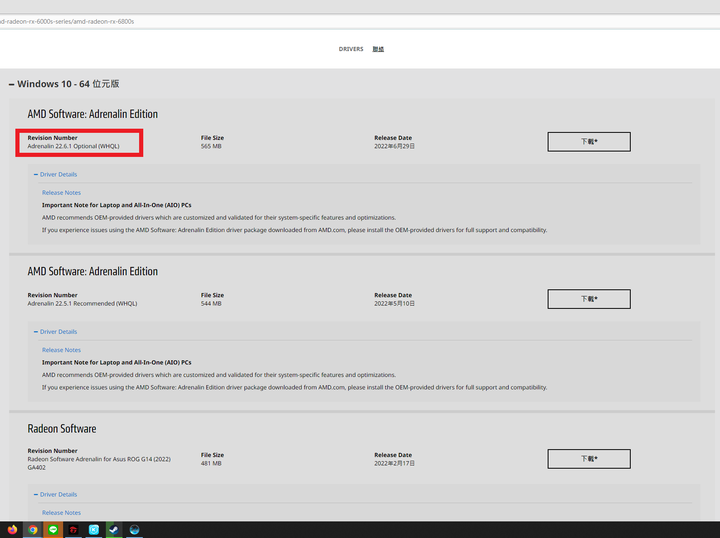Download the 481 MB Radeon Software driver
The width and height of the screenshot is (720, 538).
589,459
